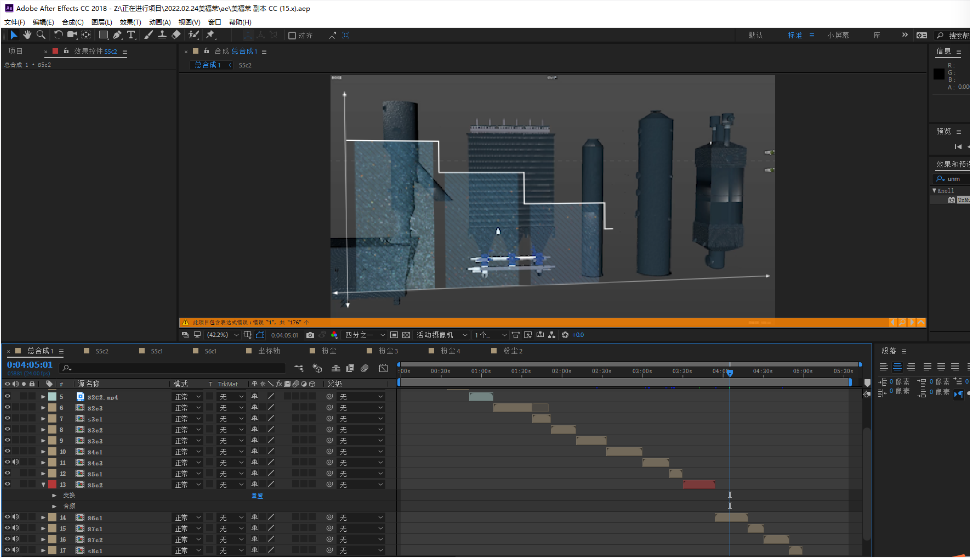Toggle transparency grid in the viewer
970x558 pixels.
tap(406, 335)
